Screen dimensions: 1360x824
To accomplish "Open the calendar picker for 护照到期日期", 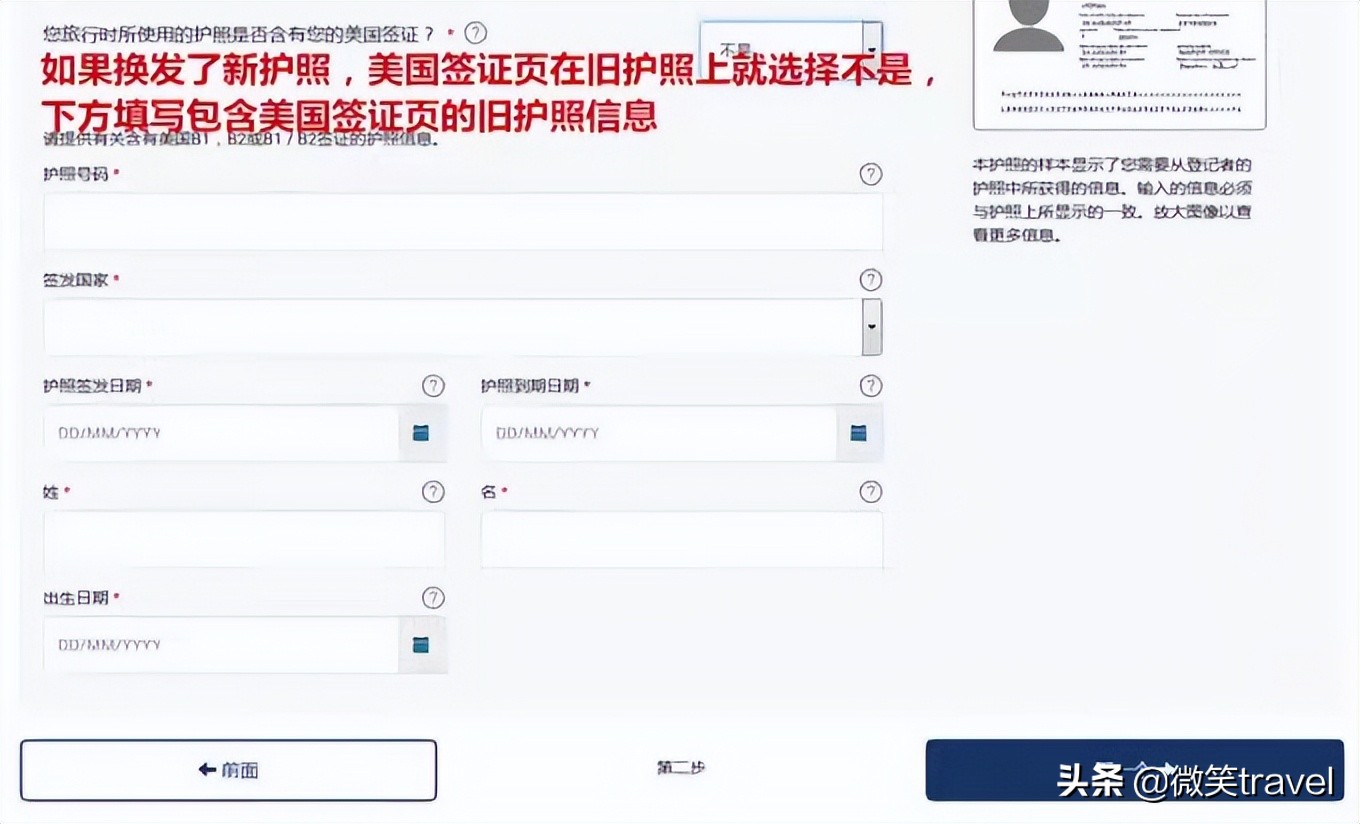I will 858,432.
